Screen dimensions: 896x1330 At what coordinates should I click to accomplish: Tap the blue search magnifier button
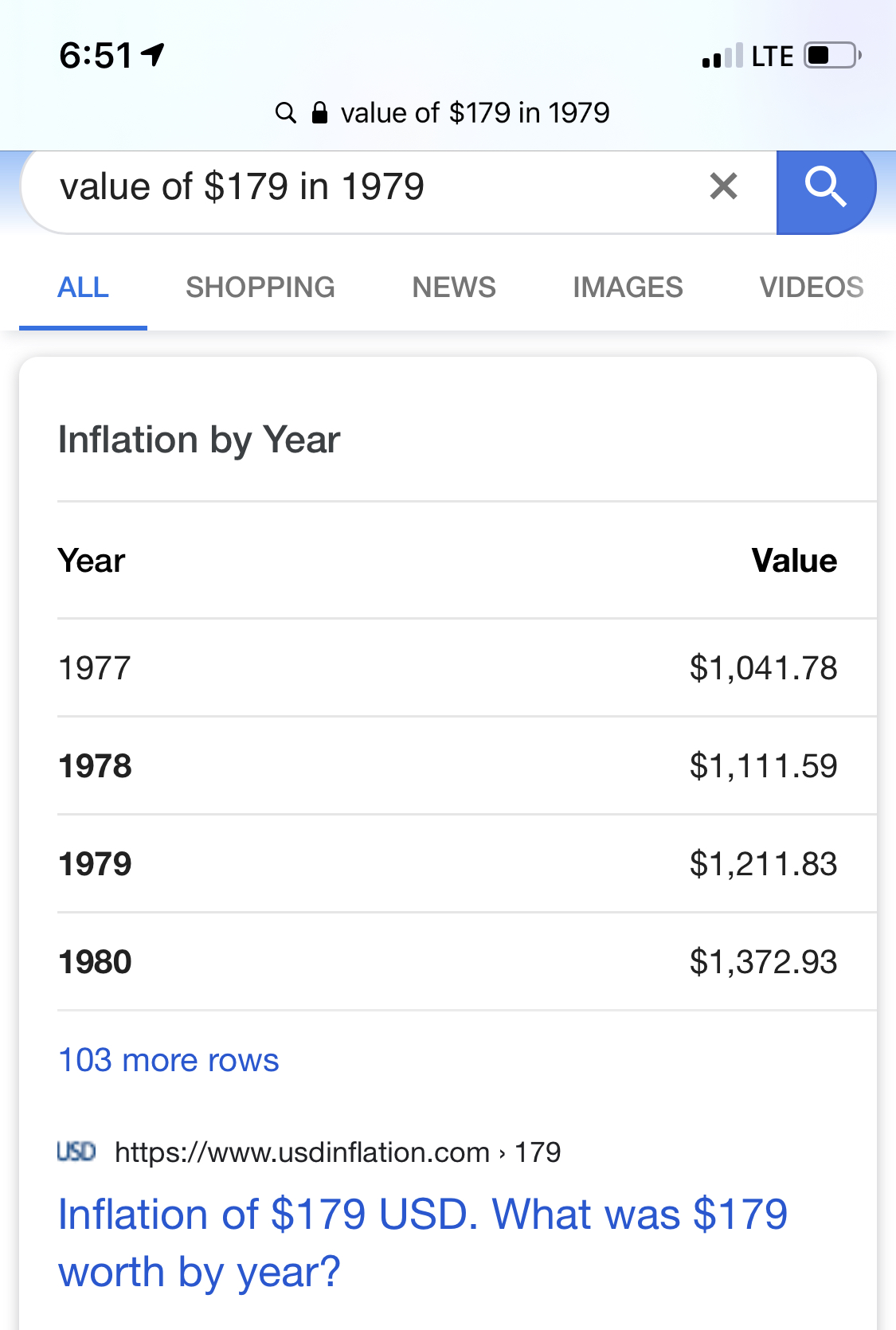pos(826,188)
